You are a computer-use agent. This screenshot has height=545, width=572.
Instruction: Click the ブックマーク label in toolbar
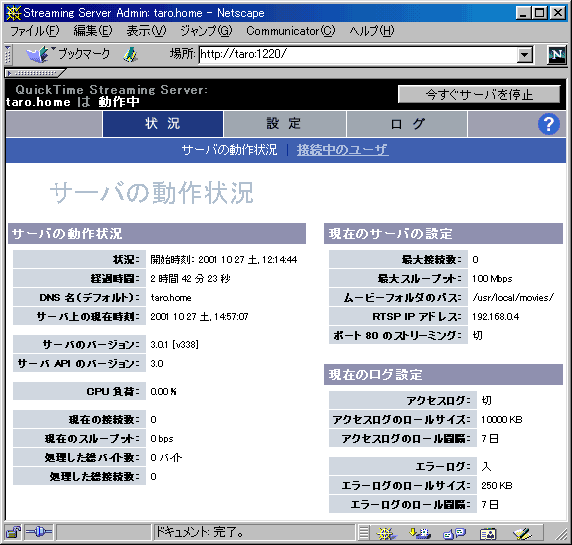click(84, 54)
